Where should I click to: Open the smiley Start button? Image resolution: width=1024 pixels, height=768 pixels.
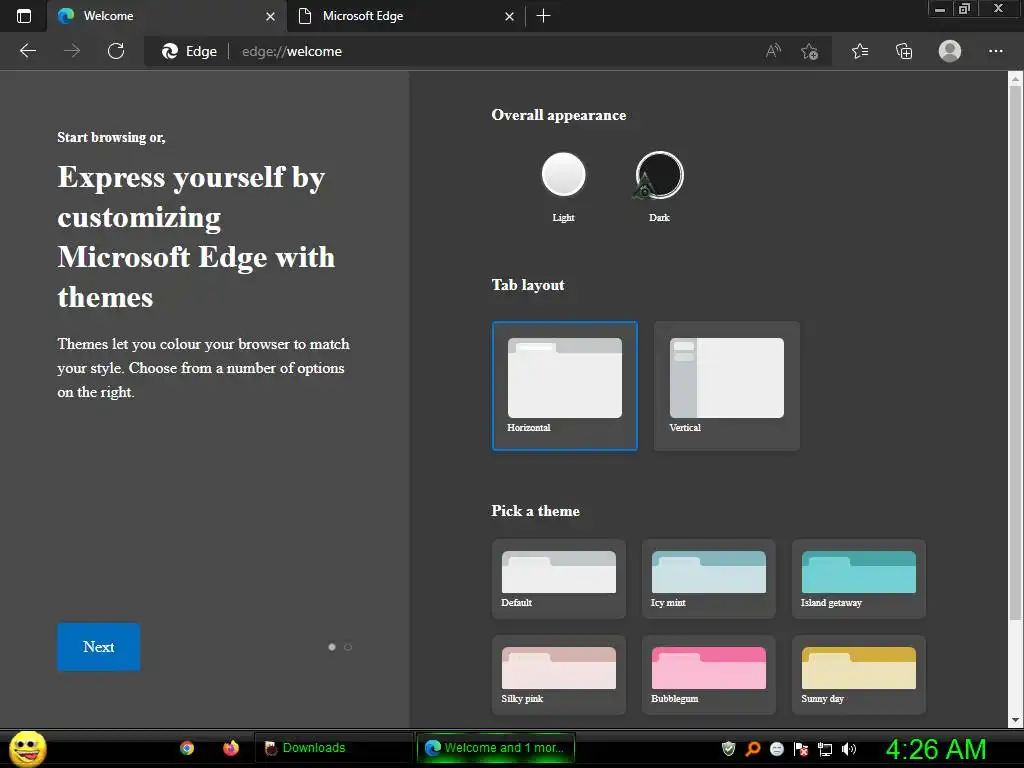tap(27, 748)
